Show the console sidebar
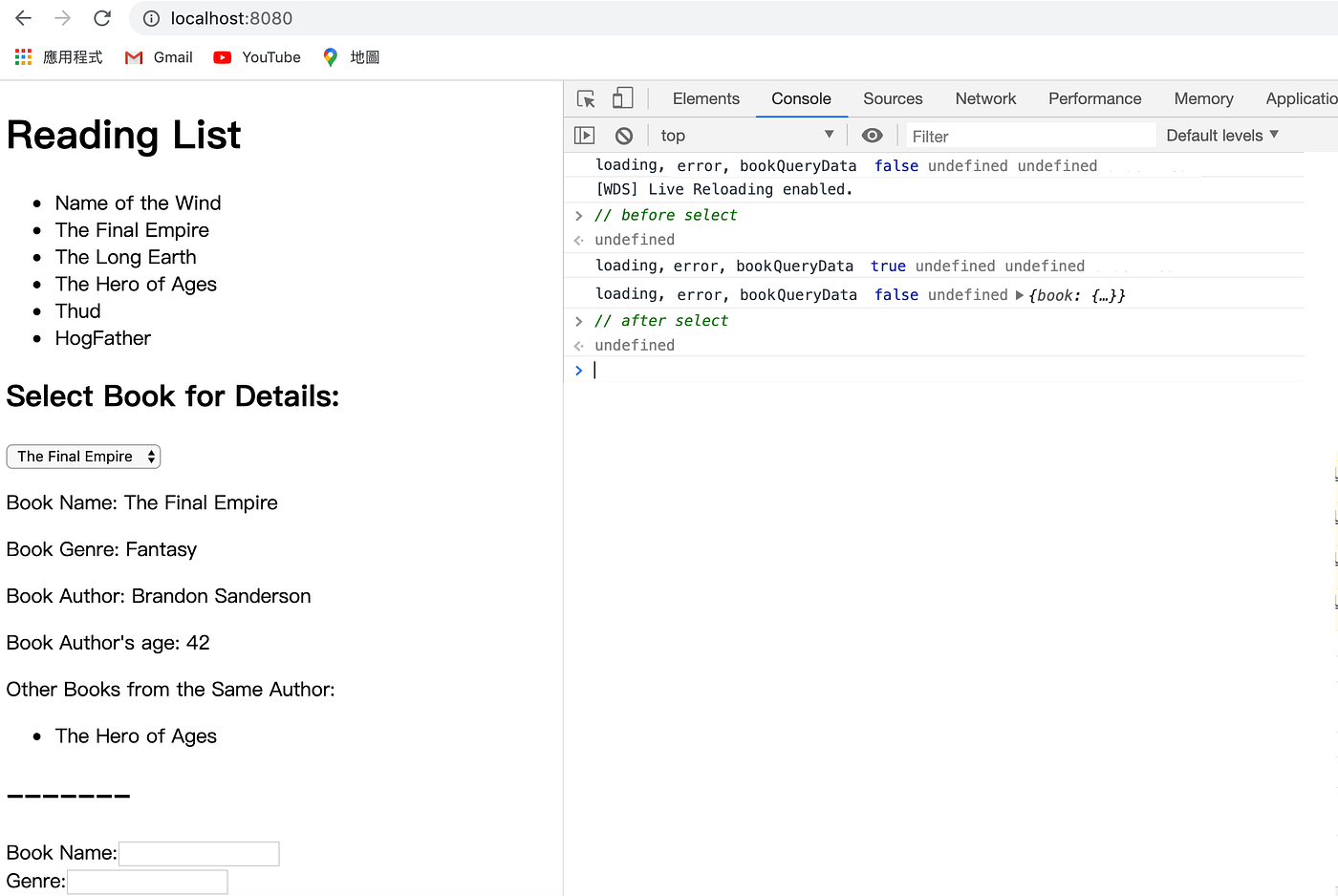Viewport: 1338px width, 896px height. point(585,136)
